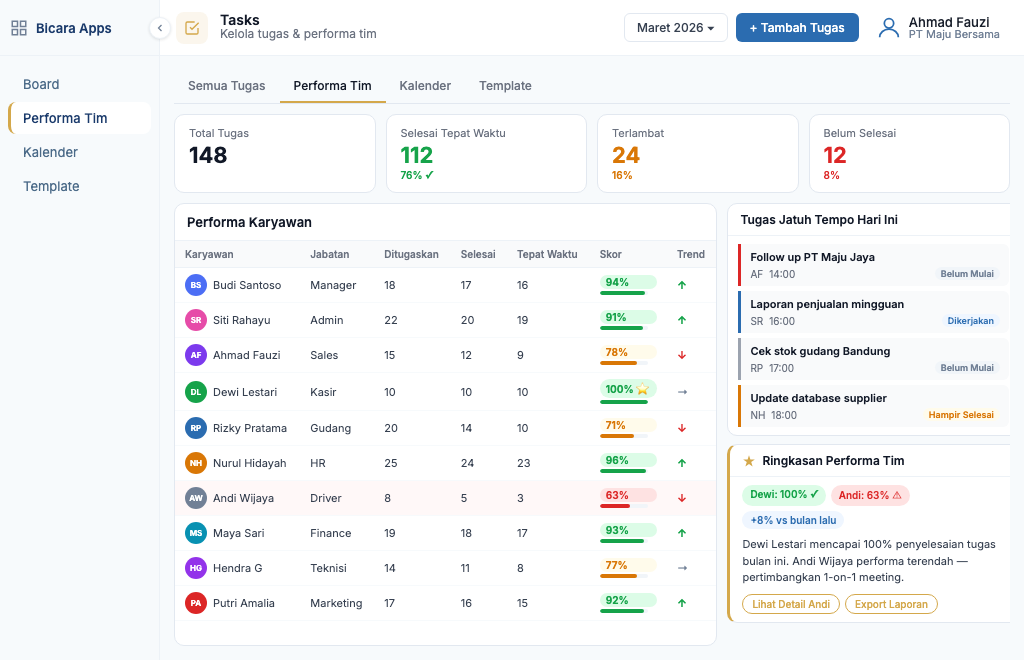This screenshot has height=660, width=1024.
Task: Click the star icon in Ringkasan Performa Tim
Action: (x=749, y=461)
